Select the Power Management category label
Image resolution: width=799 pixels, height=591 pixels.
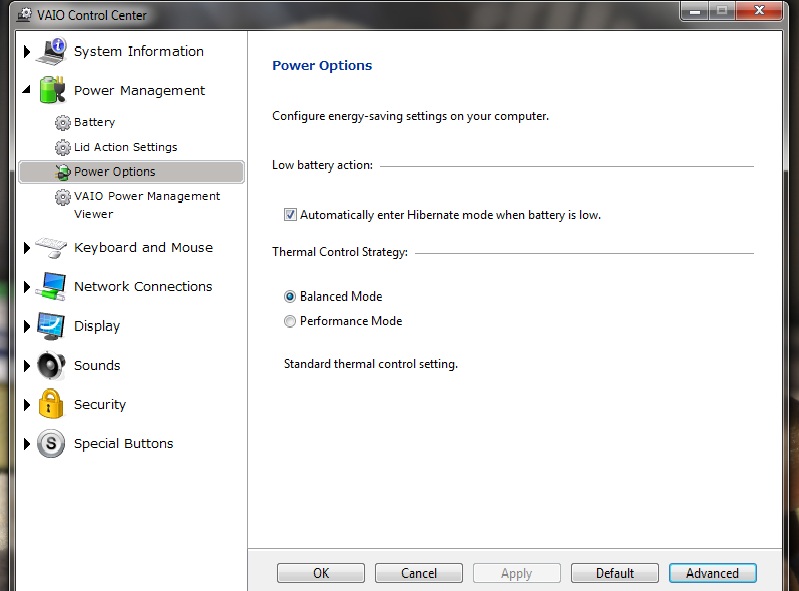(x=139, y=91)
